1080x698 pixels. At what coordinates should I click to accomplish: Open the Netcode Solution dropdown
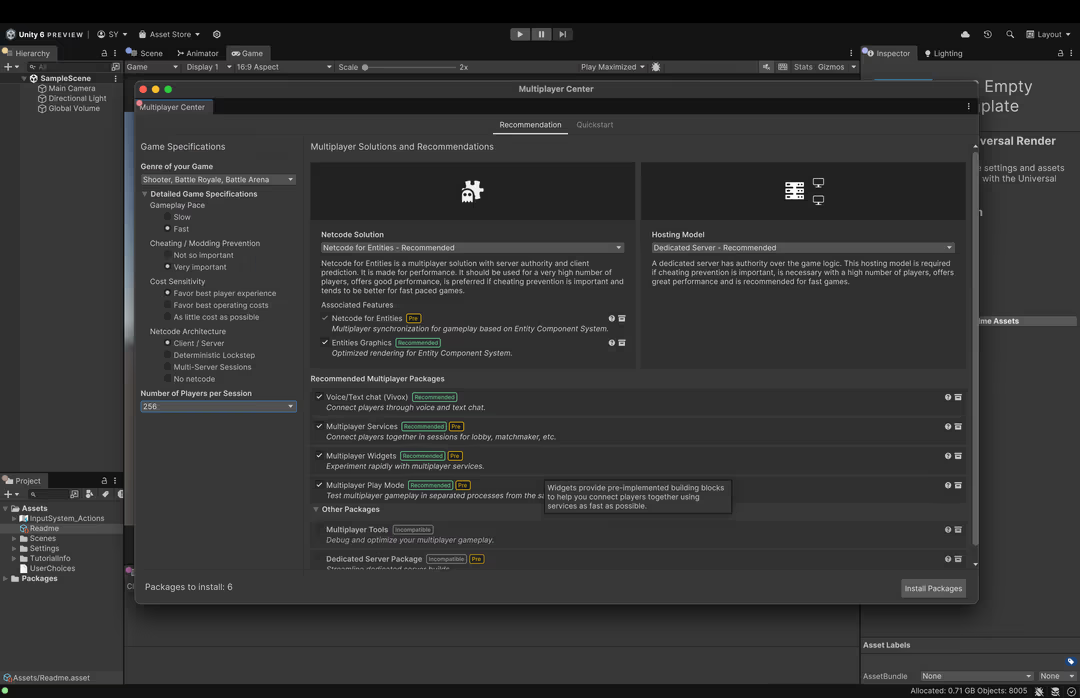coord(472,248)
